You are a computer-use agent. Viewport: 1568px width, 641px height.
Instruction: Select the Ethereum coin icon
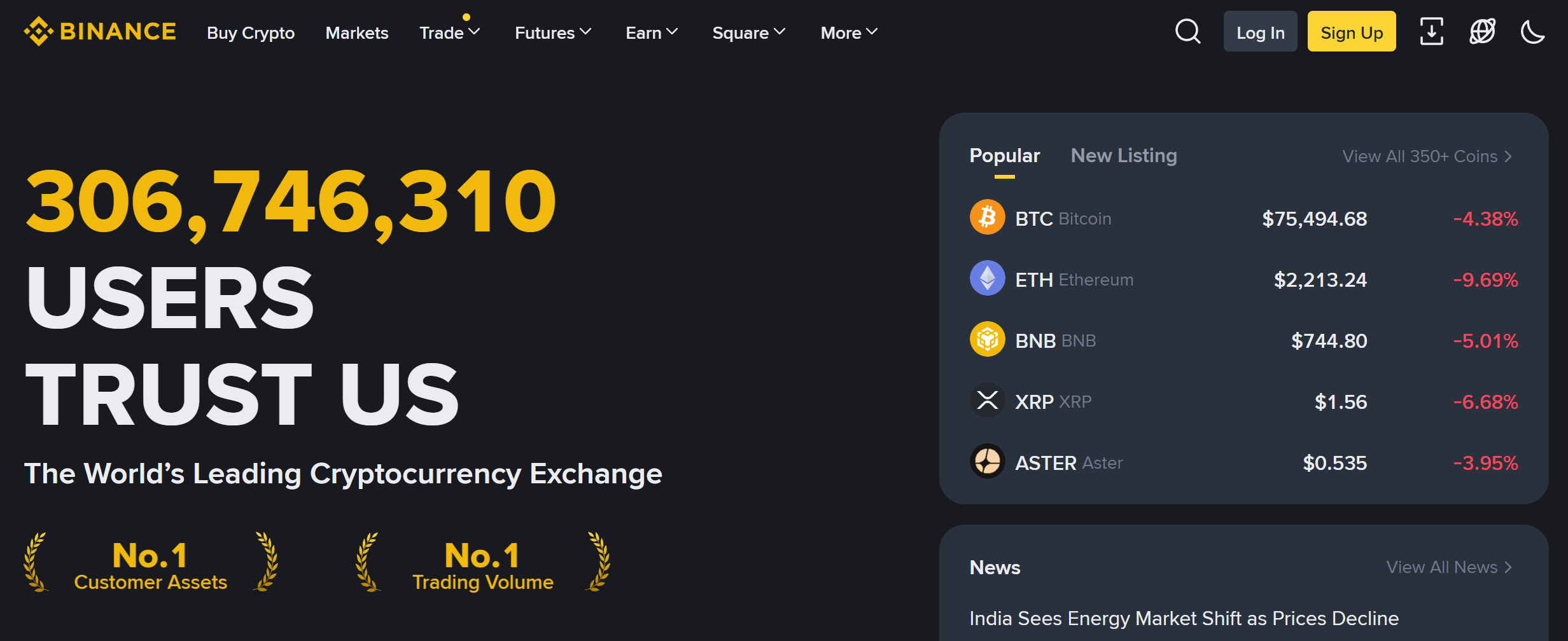pos(987,279)
